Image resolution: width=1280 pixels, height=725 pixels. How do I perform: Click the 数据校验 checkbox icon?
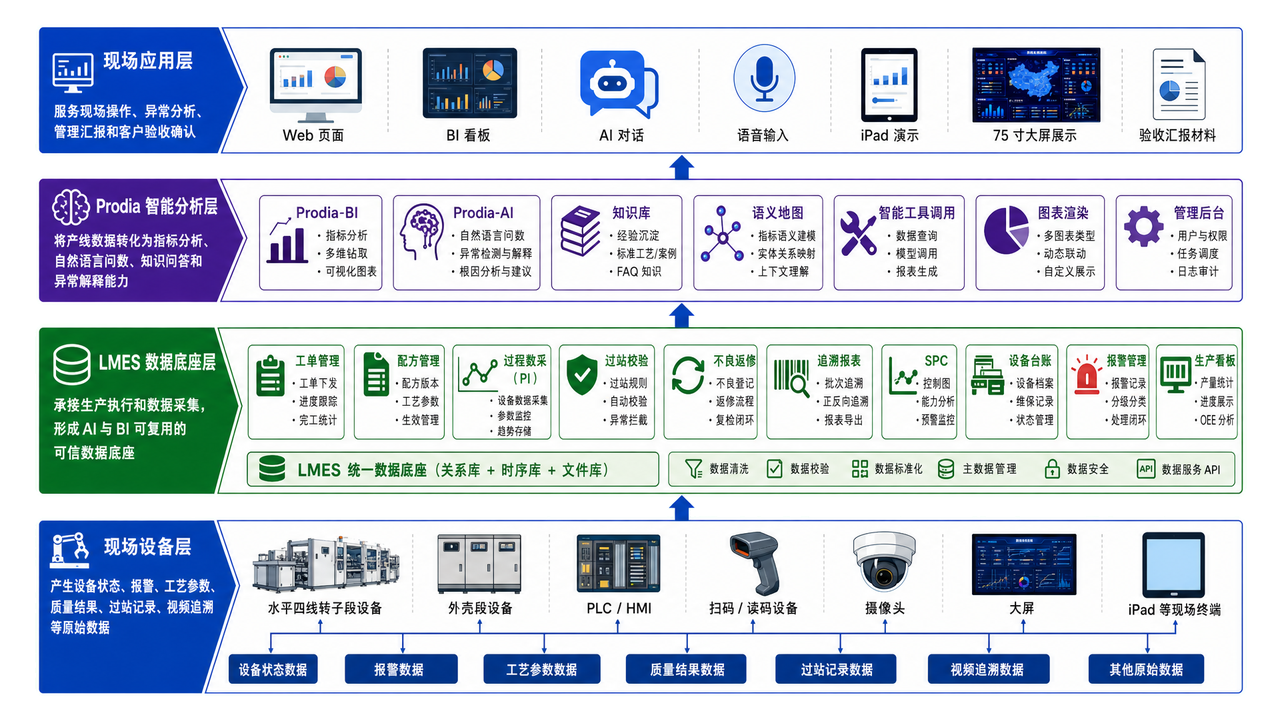point(775,469)
